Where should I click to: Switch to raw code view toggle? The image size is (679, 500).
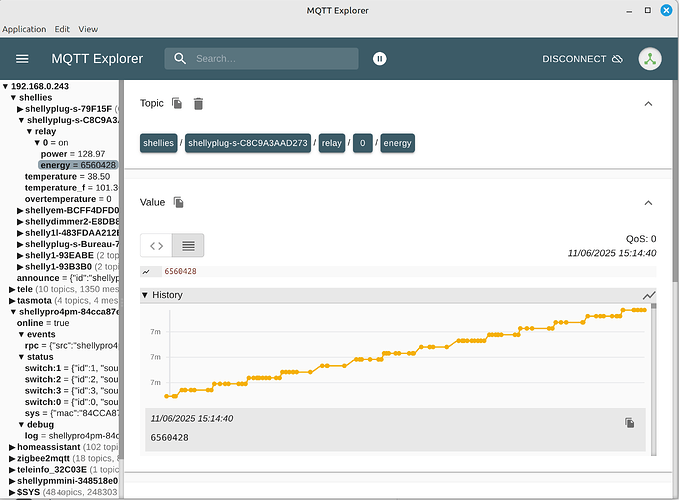pos(156,245)
